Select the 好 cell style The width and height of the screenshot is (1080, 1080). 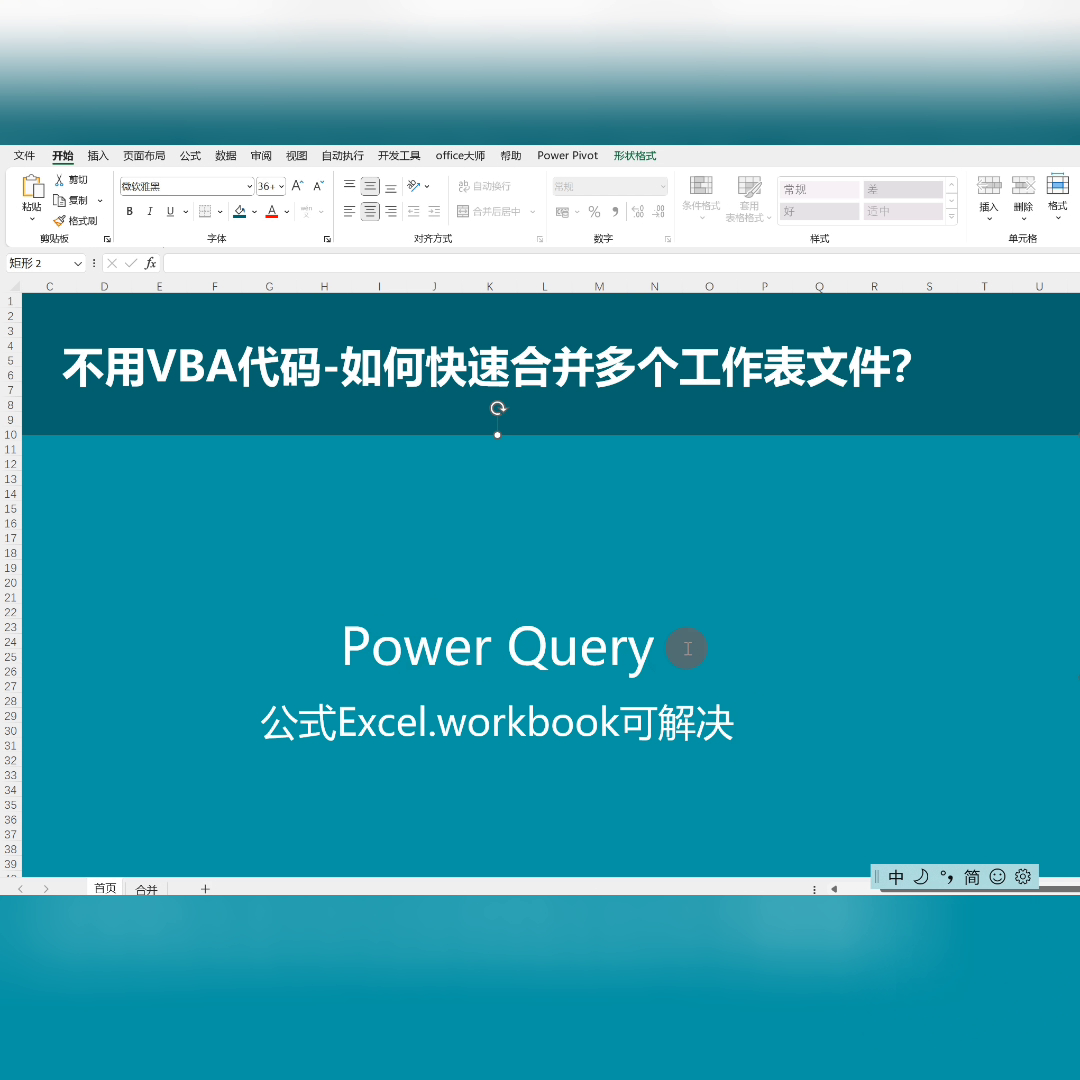point(819,211)
